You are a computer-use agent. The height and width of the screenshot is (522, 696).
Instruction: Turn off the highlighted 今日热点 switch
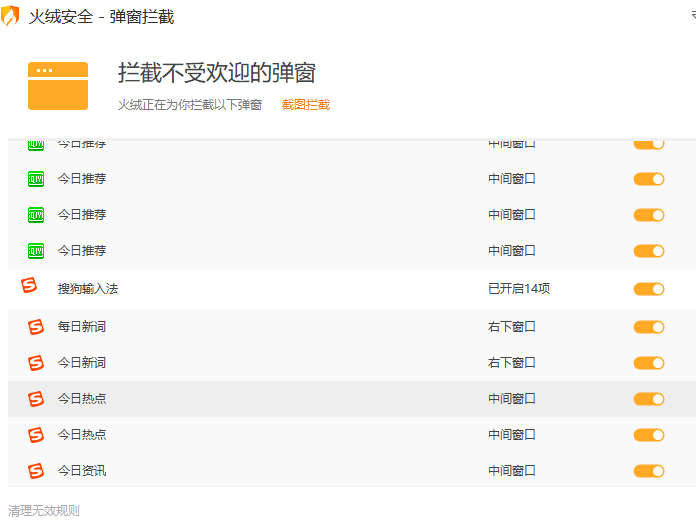(649, 399)
